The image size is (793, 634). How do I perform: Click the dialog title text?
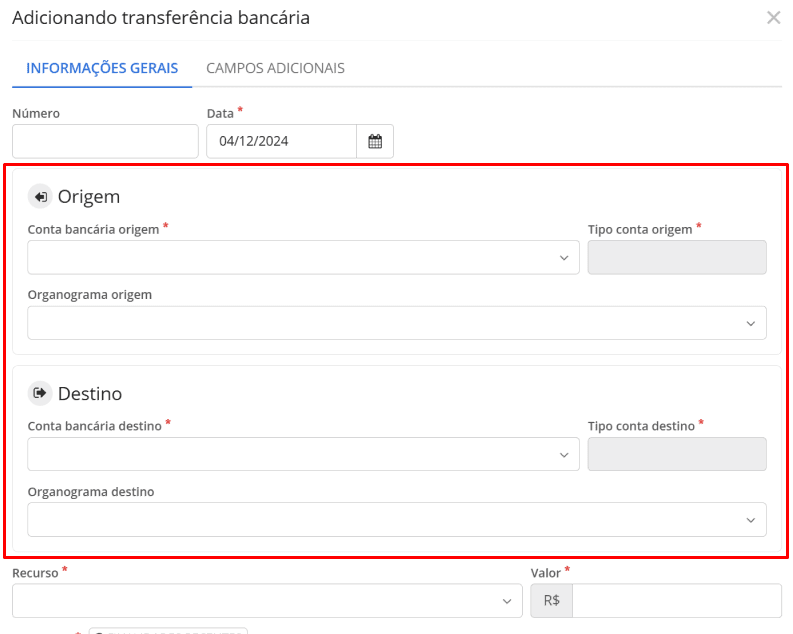pyautogui.click(x=161, y=18)
